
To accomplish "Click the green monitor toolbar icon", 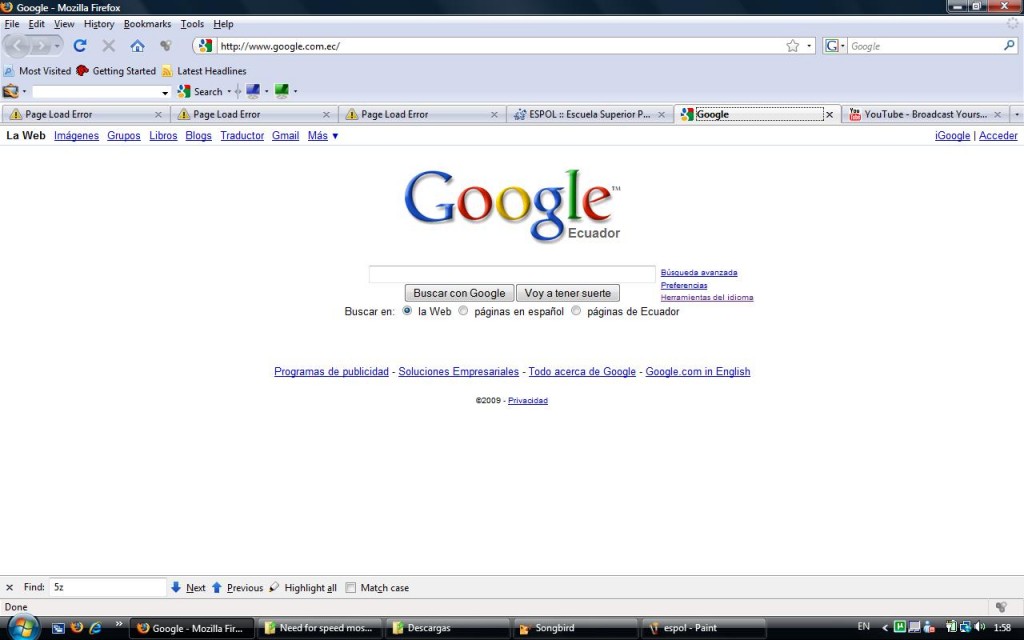I will click(281, 91).
